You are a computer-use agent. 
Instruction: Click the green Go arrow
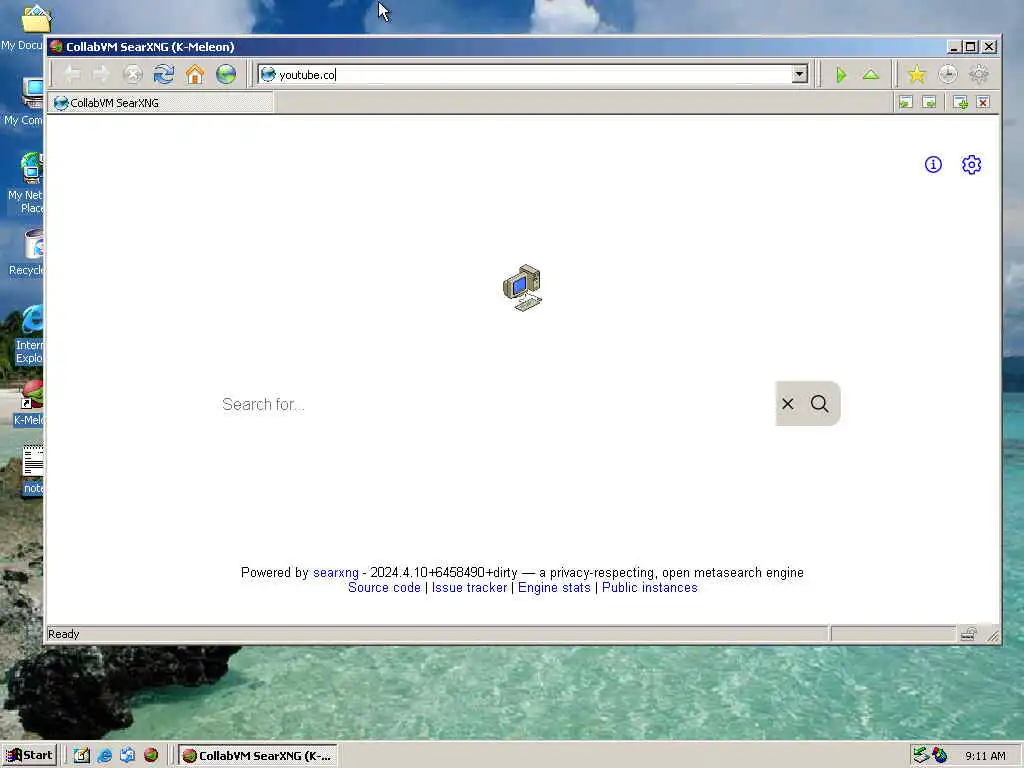coord(841,75)
